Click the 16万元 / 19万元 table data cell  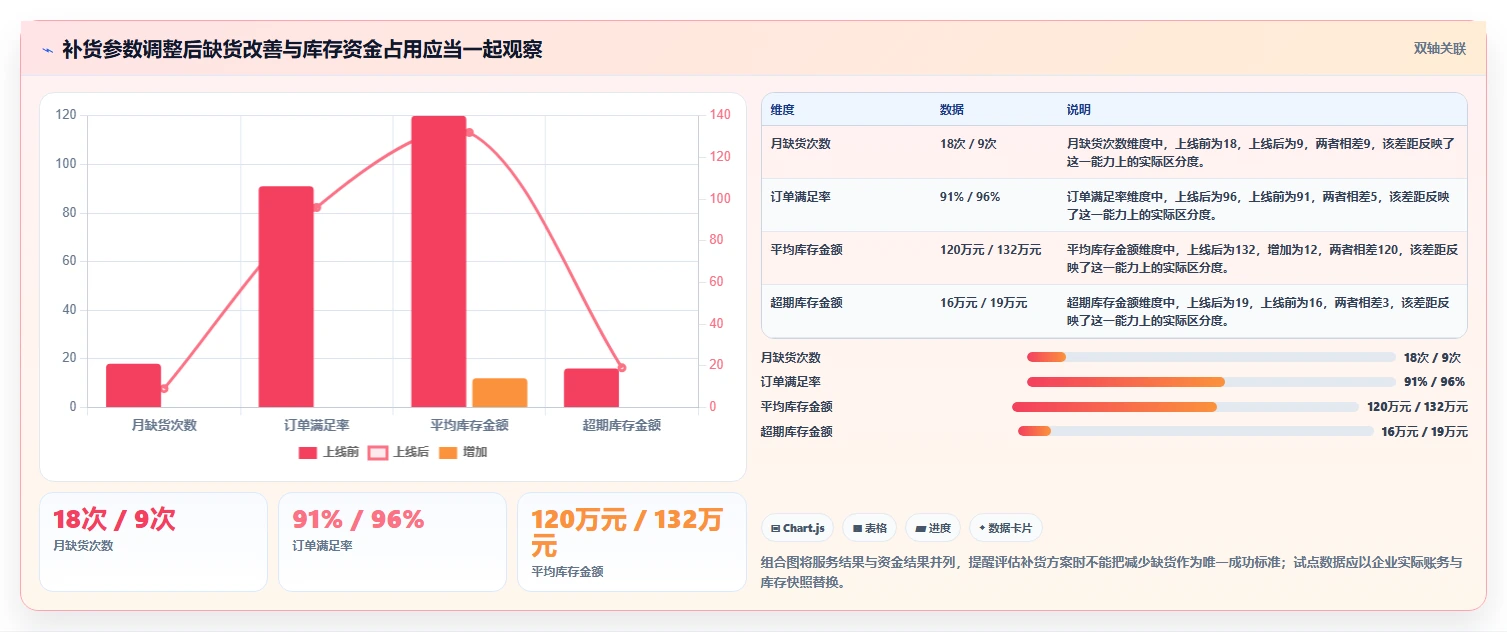995,311
